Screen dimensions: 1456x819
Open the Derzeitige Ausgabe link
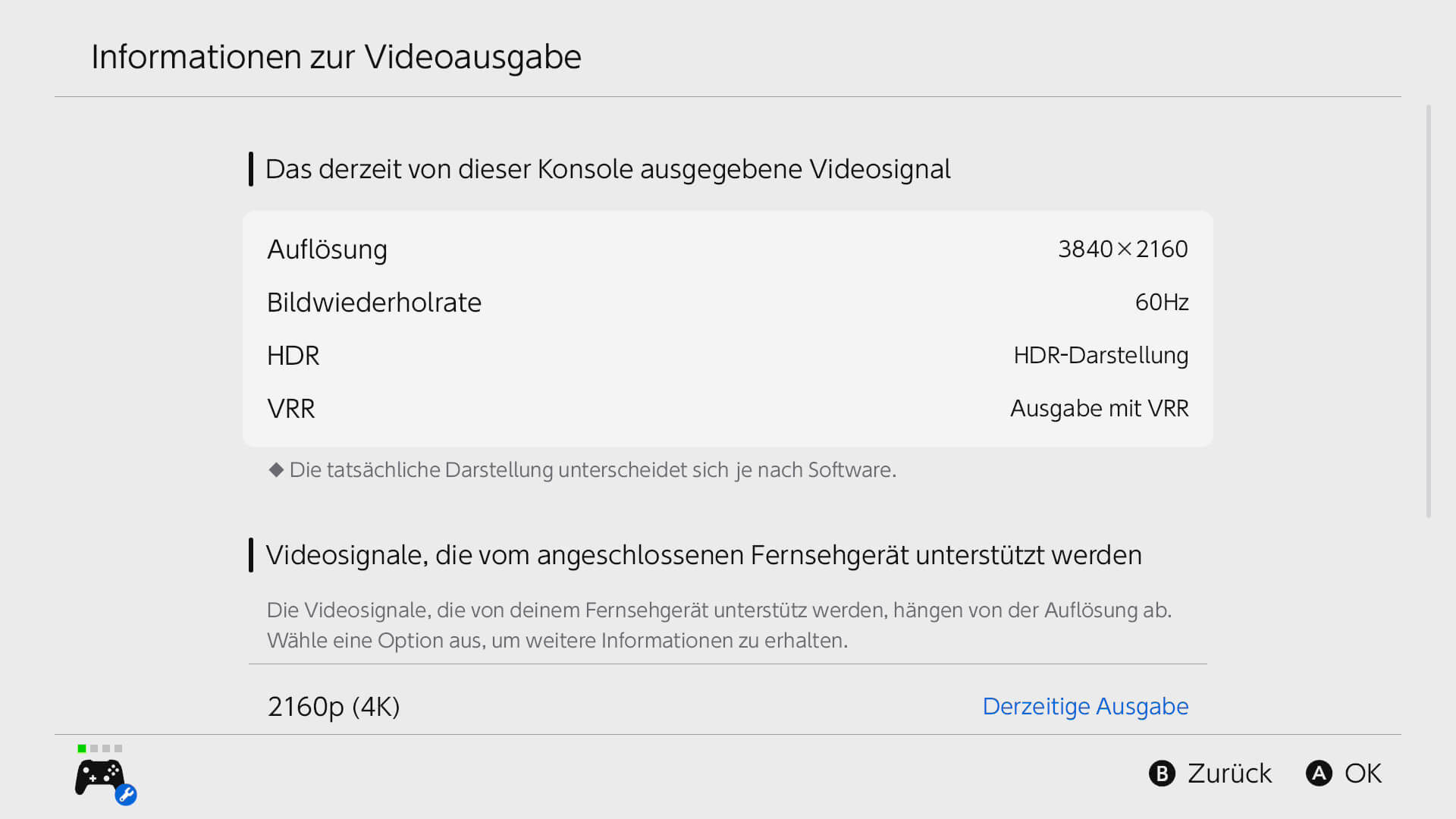pos(1085,706)
